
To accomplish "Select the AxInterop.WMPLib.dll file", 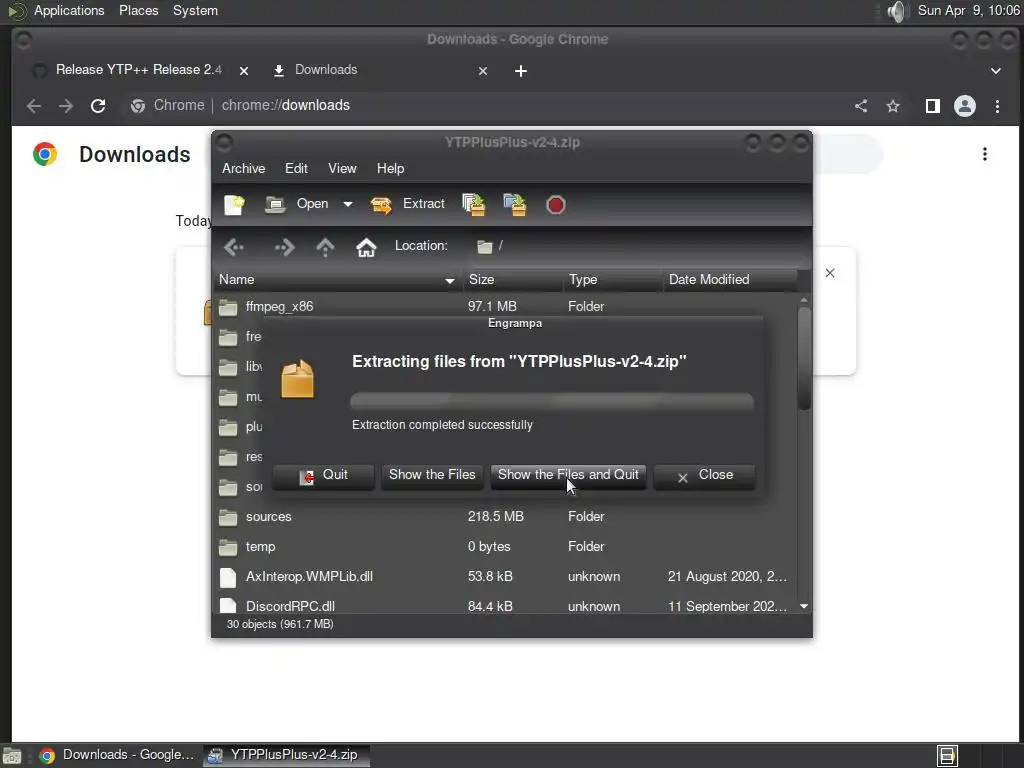I will (x=505, y=577).
